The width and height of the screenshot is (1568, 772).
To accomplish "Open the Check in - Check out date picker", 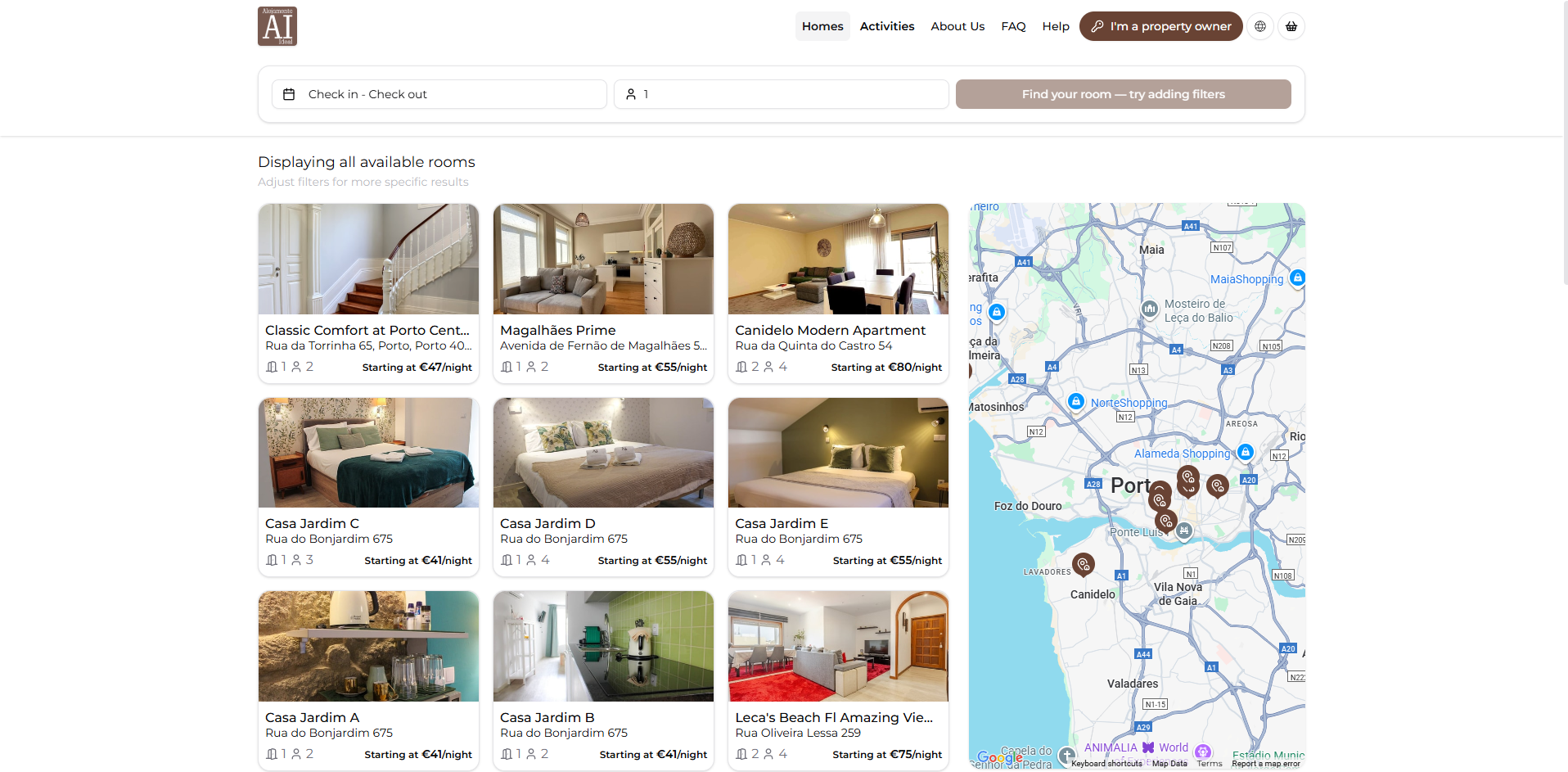I will point(439,94).
